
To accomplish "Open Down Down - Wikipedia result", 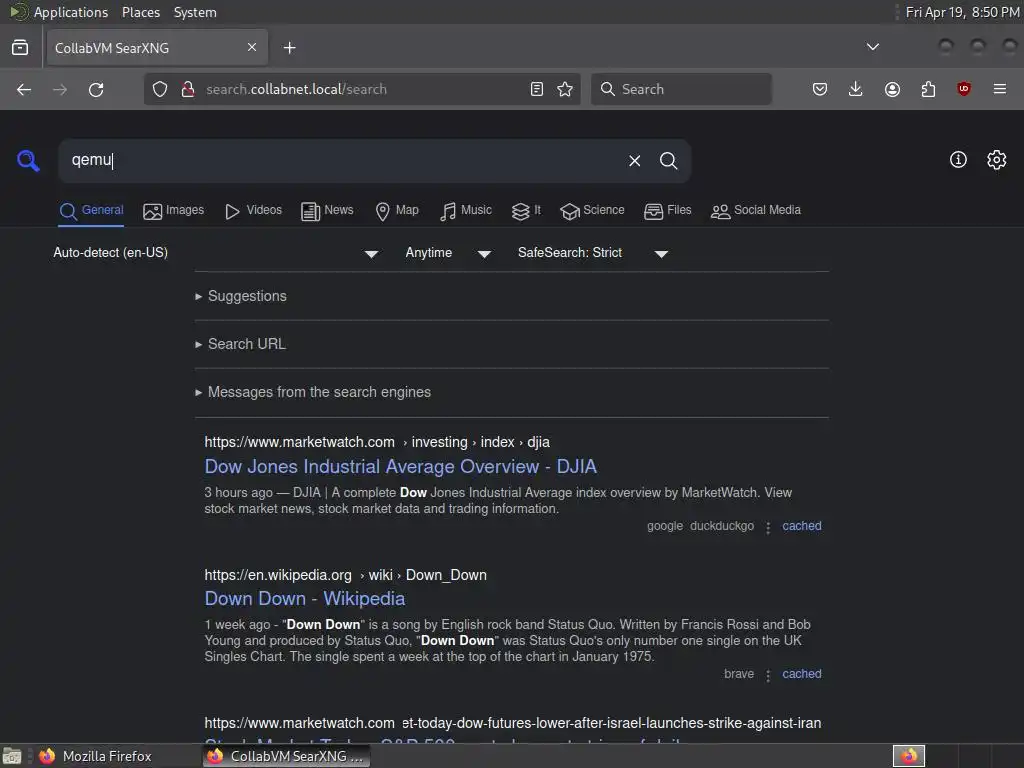I will pos(304,598).
